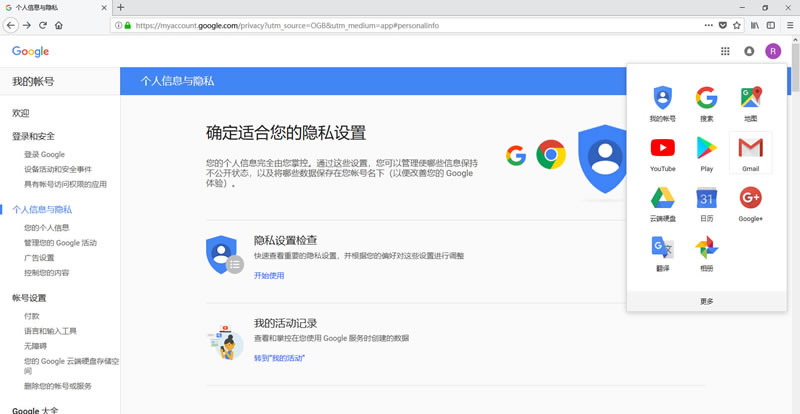Open 您的 Google 云端硬盘存储空间 in sidebar
This screenshot has width=800, height=414.
[71, 366]
